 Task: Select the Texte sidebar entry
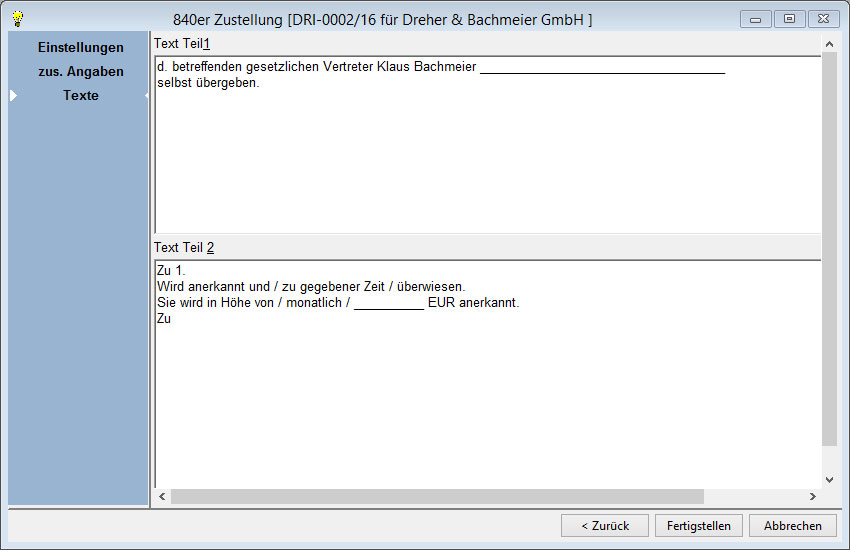click(80, 95)
